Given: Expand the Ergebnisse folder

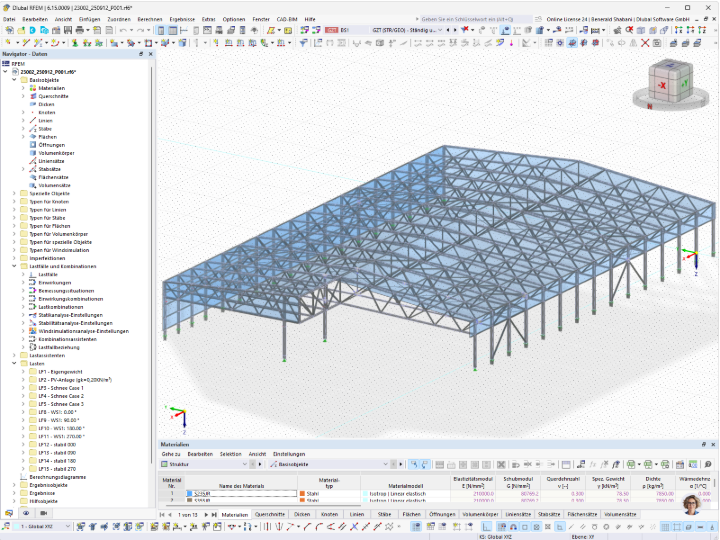Looking at the screenshot, I should [x=14, y=493].
